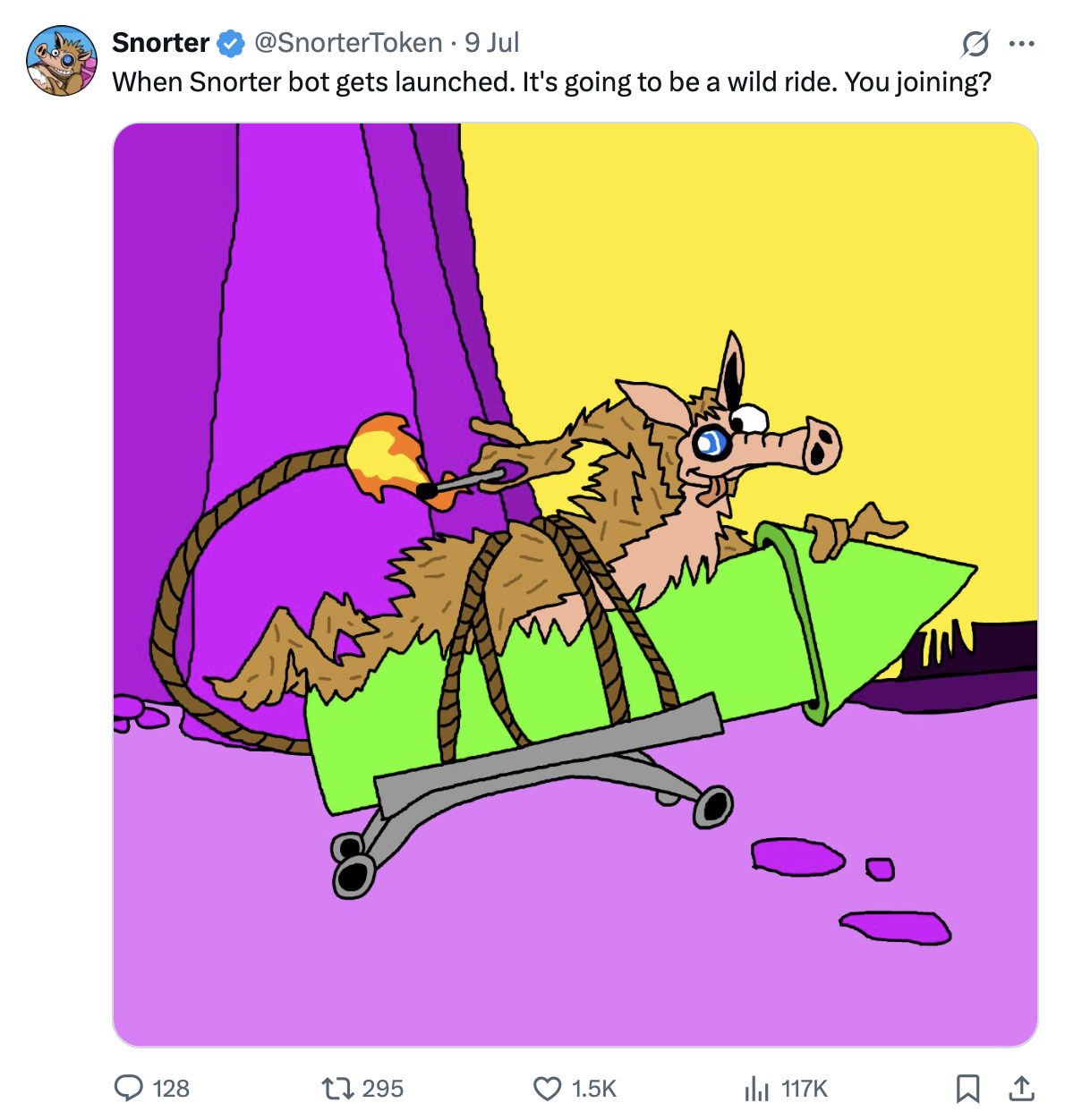Click the 128 replies count
This screenshot has height=1120, width=1065.
tap(171, 1088)
